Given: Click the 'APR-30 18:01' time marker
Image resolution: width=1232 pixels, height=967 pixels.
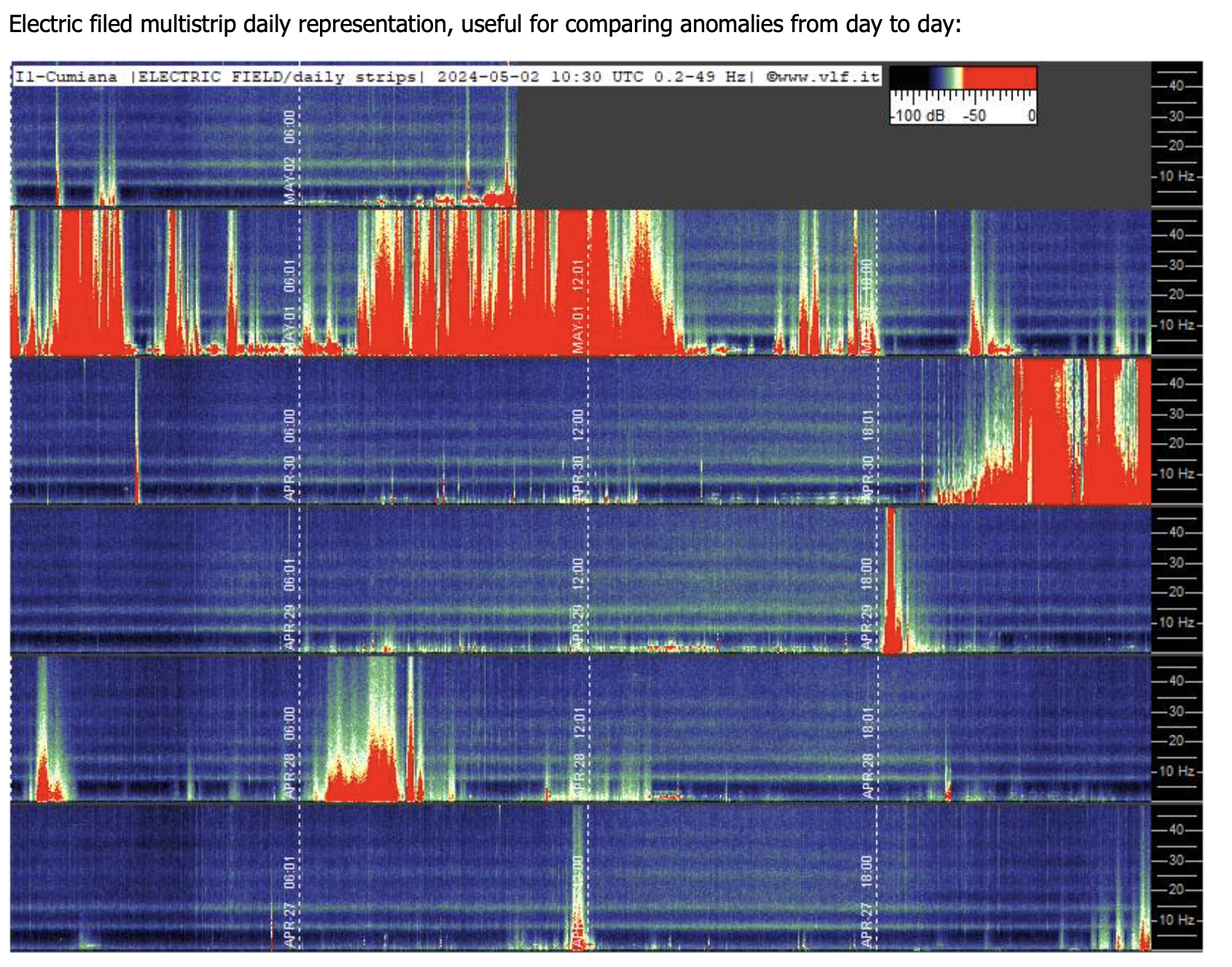Looking at the screenshot, I should [x=868, y=454].
